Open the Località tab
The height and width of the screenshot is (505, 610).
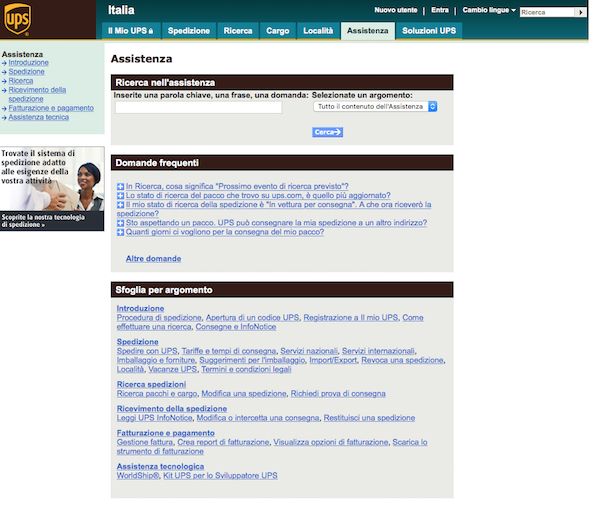[318, 31]
